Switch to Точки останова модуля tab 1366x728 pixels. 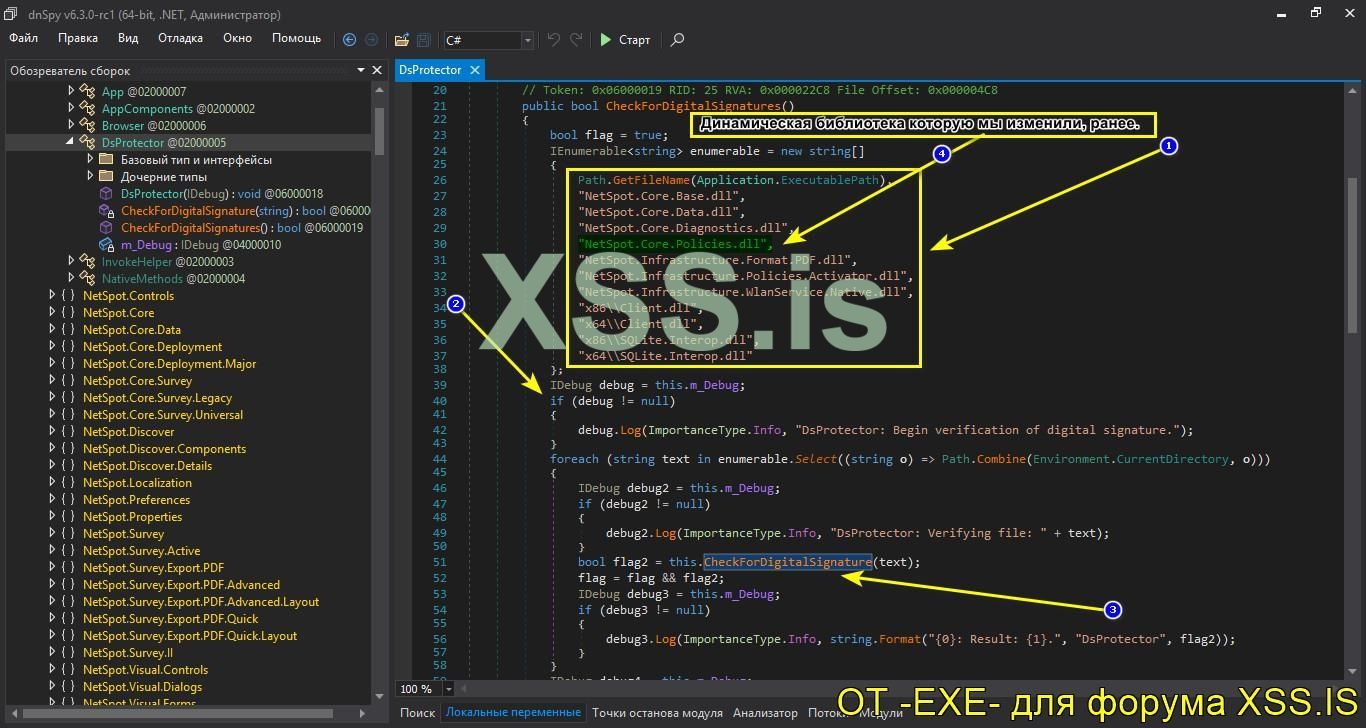pyautogui.click(x=657, y=713)
